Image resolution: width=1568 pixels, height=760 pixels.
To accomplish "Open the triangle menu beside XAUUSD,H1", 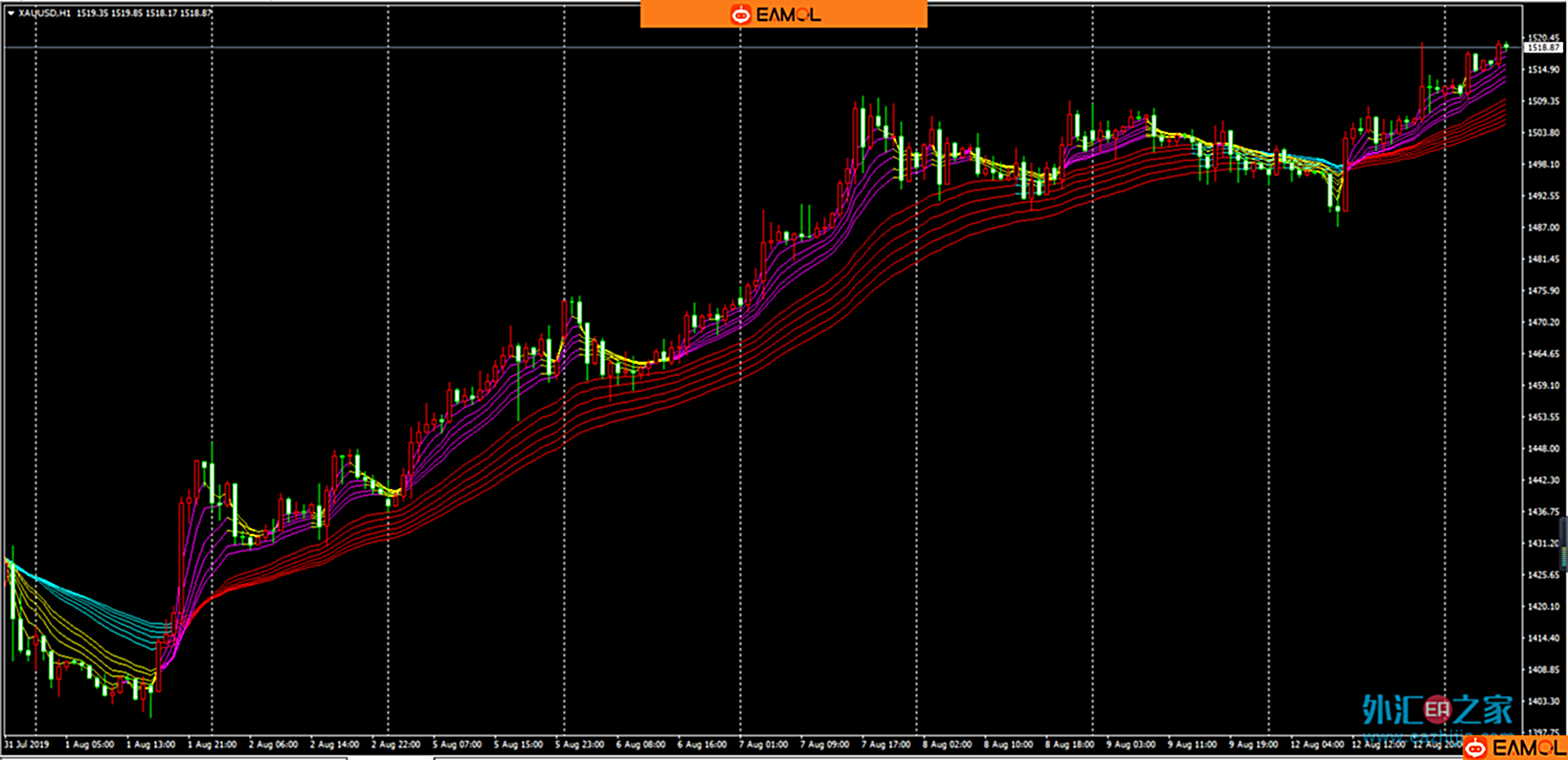I will (11, 13).
